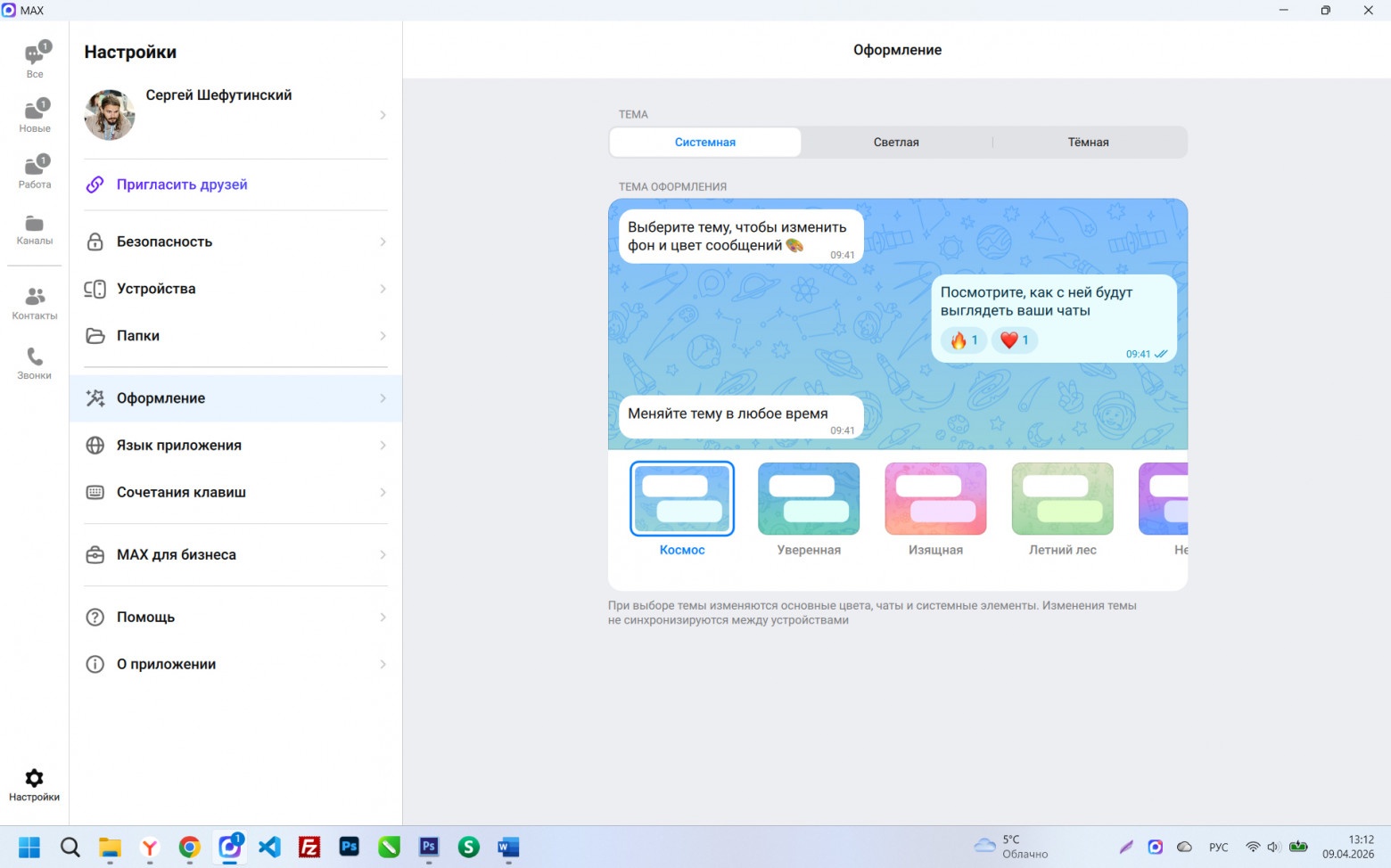Click the magic wand icon beside Оформление
1391x868 pixels.
[x=95, y=398]
